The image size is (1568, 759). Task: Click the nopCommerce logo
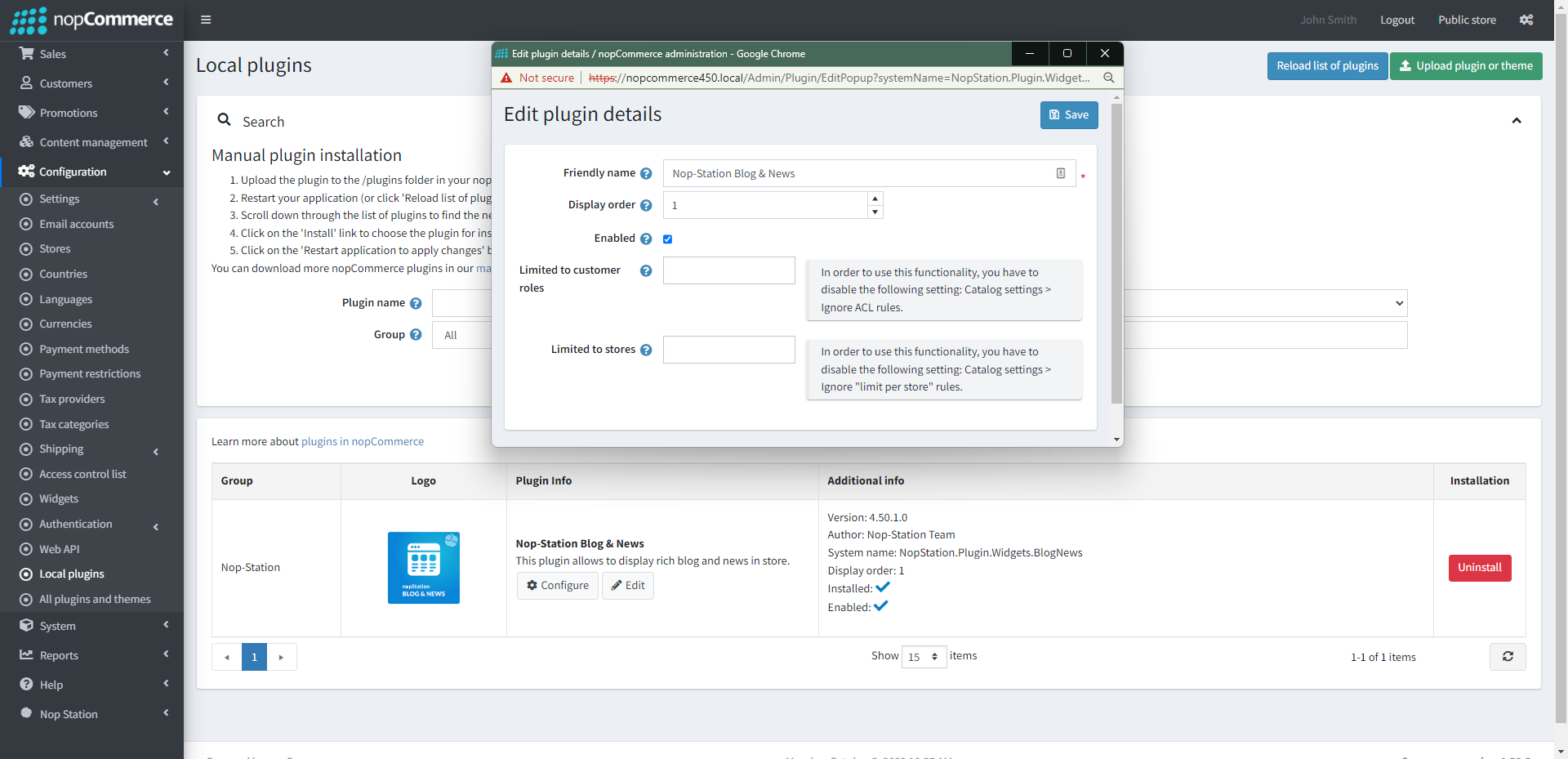pyautogui.click(x=91, y=20)
